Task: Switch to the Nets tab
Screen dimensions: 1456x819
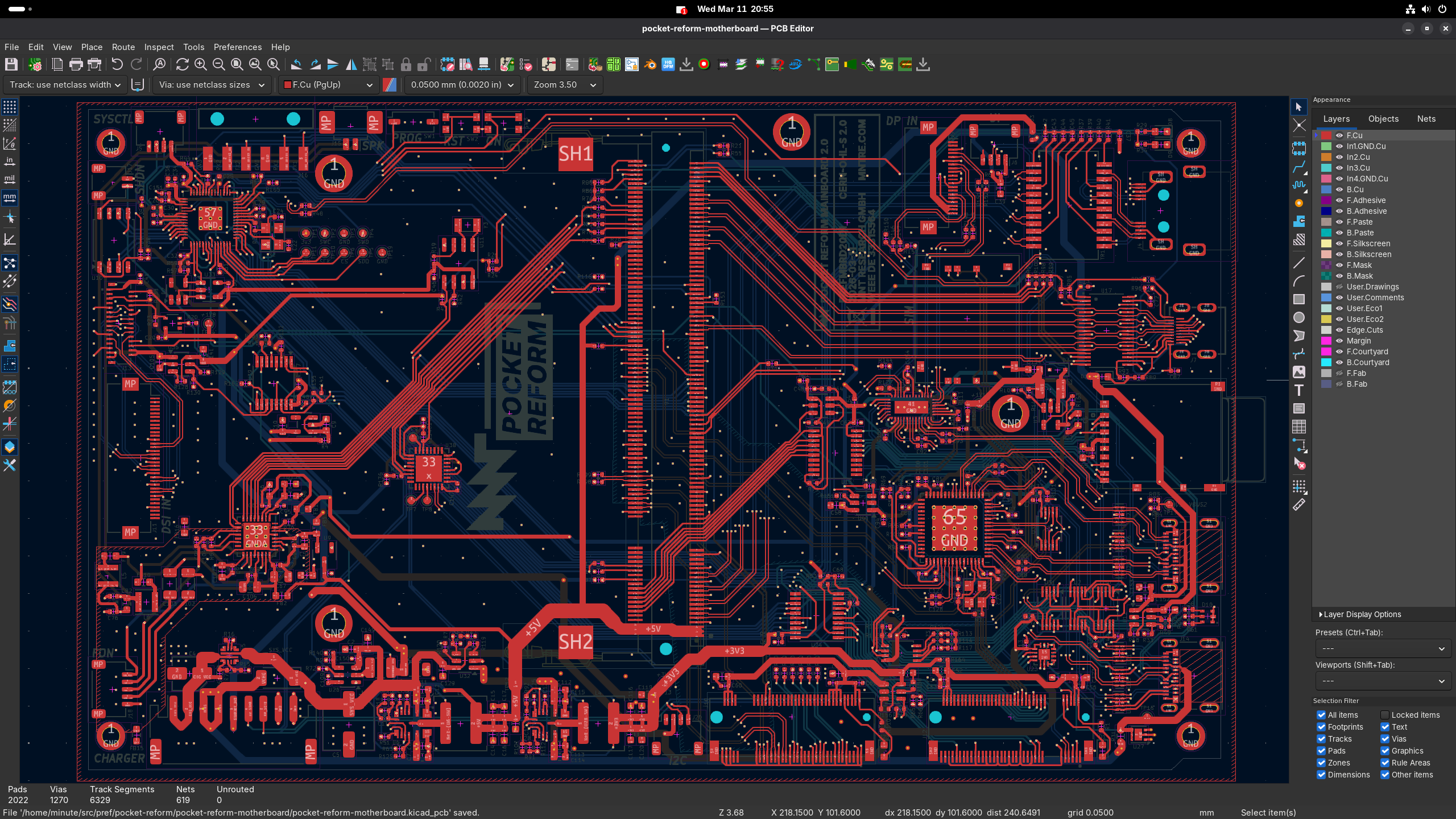Action: tap(1426, 119)
